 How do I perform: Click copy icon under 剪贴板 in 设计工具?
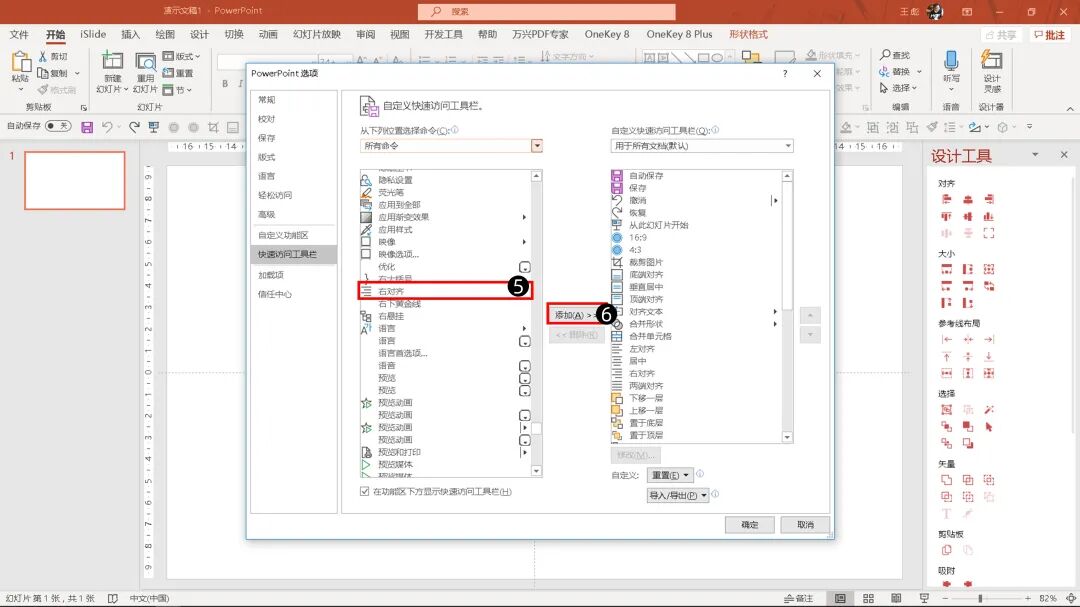pos(946,550)
